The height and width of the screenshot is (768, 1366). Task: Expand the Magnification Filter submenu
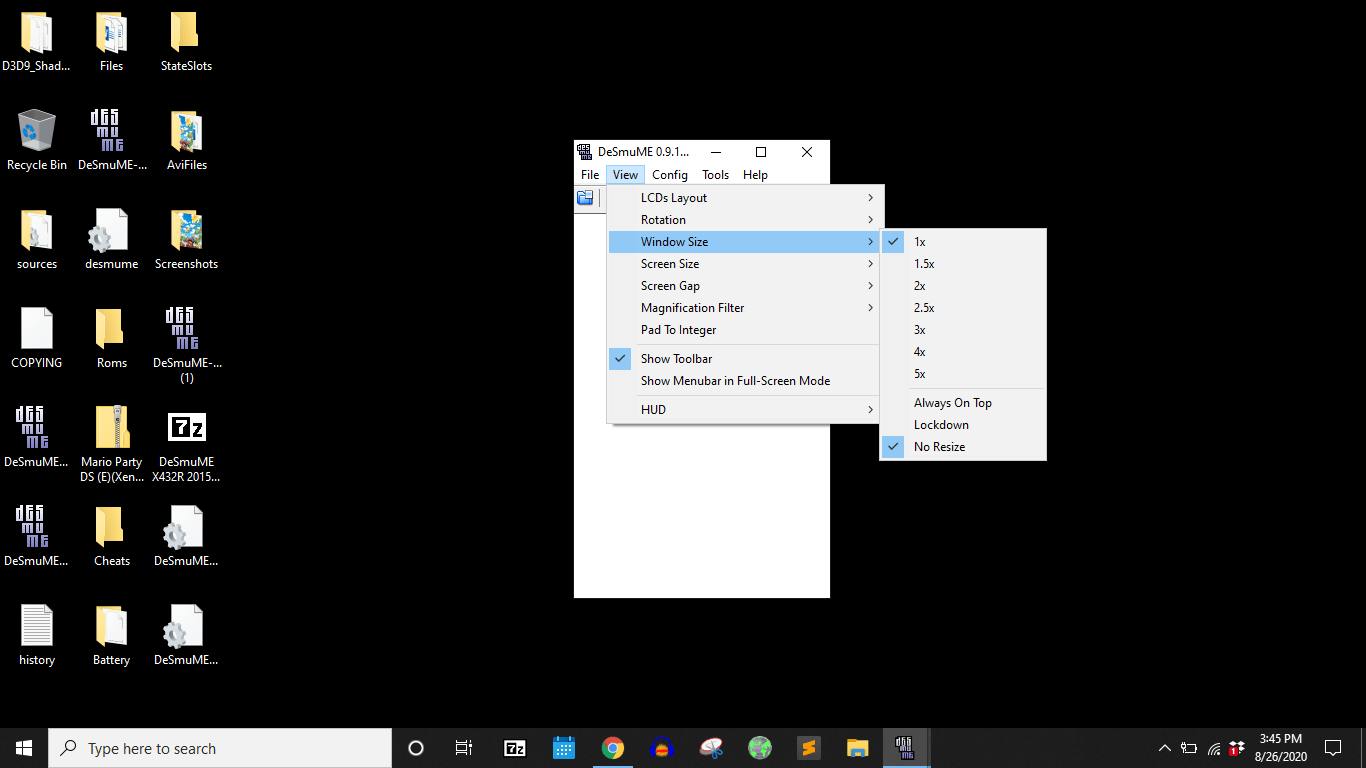(743, 308)
